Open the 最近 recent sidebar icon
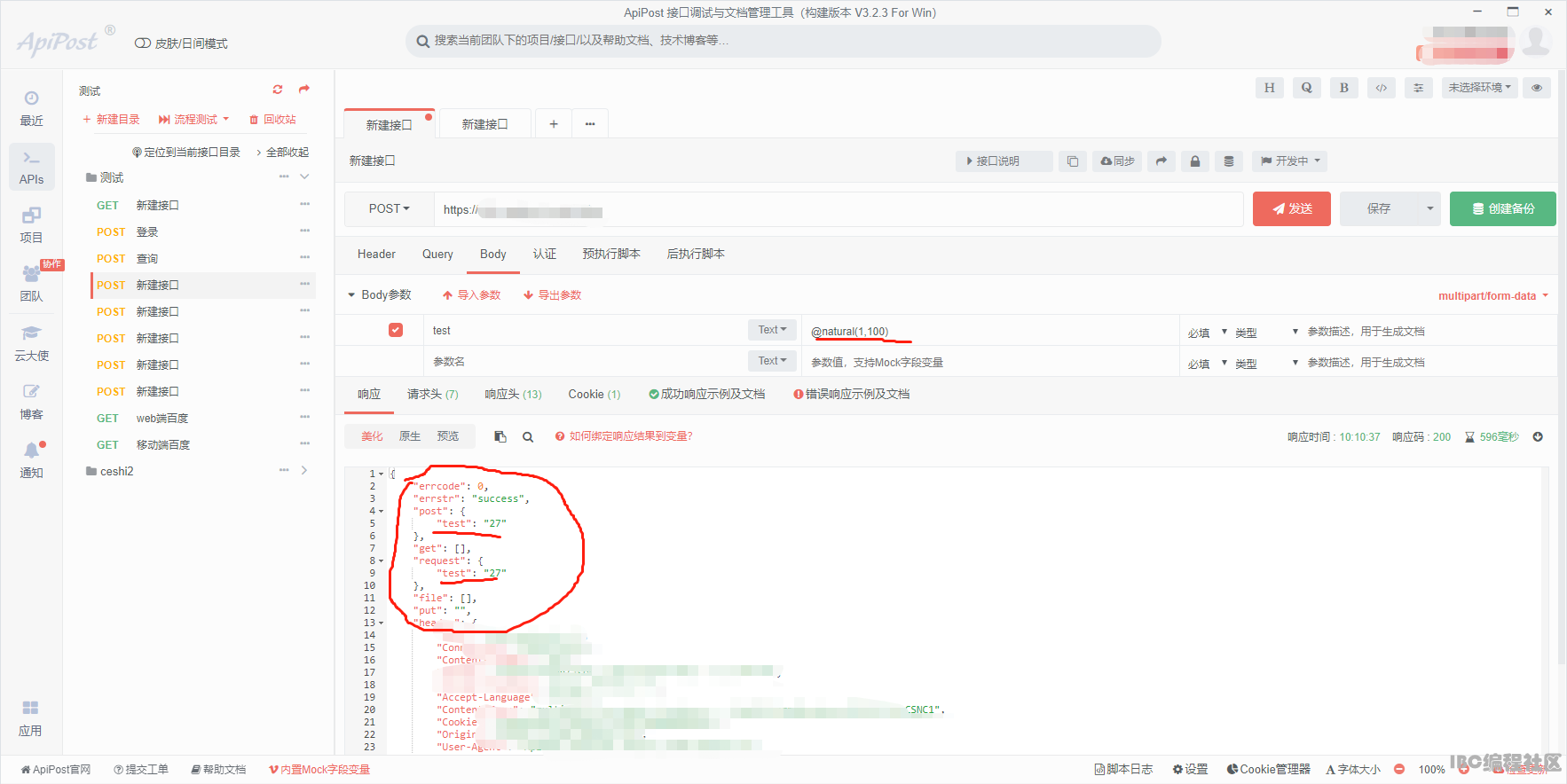Viewport: 1567px width, 784px height. pos(31,108)
